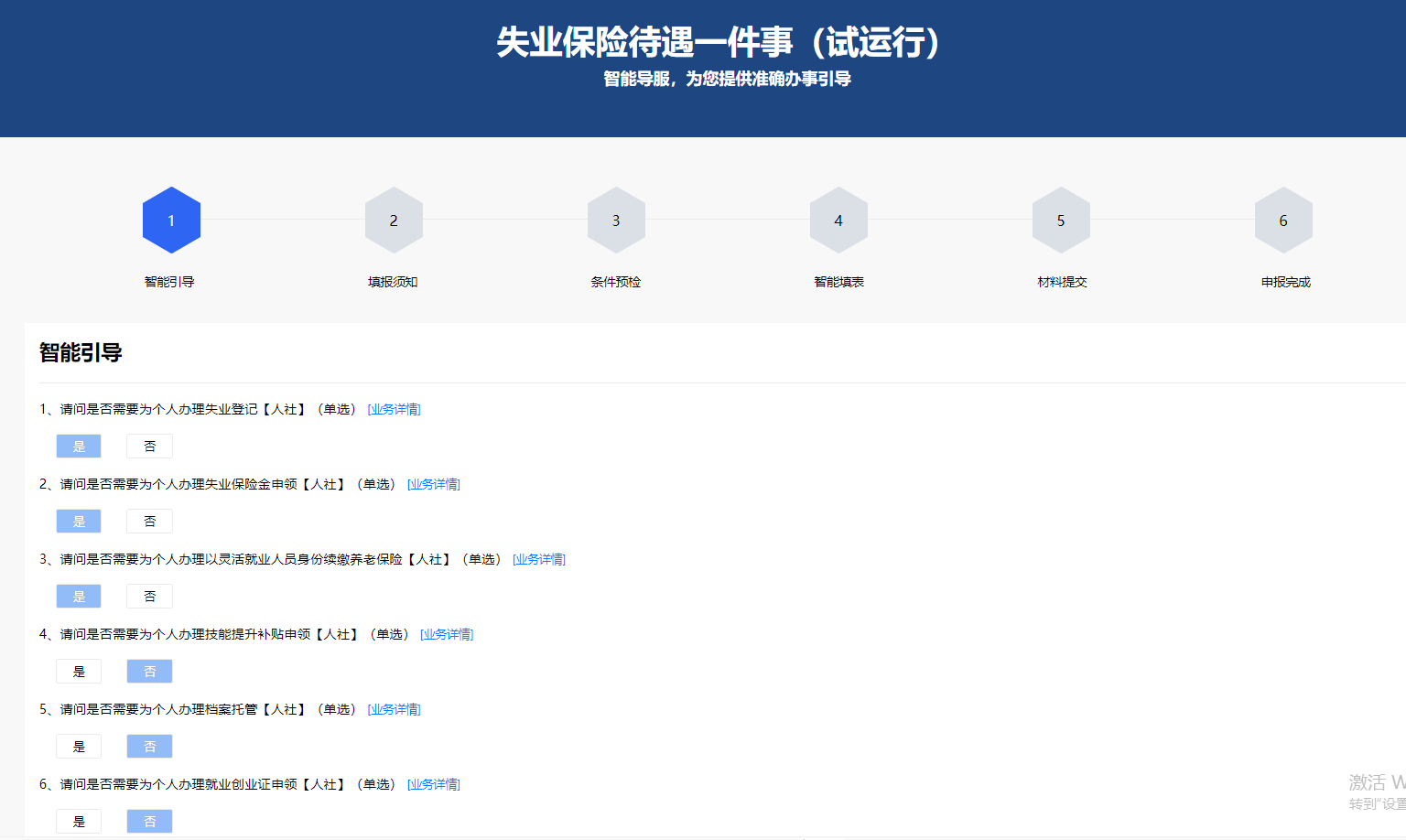The width and height of the screenshot is (1406, 840).
Task: Select 否 for the 失业保险金申领 question
Action: tap(149, 521)
